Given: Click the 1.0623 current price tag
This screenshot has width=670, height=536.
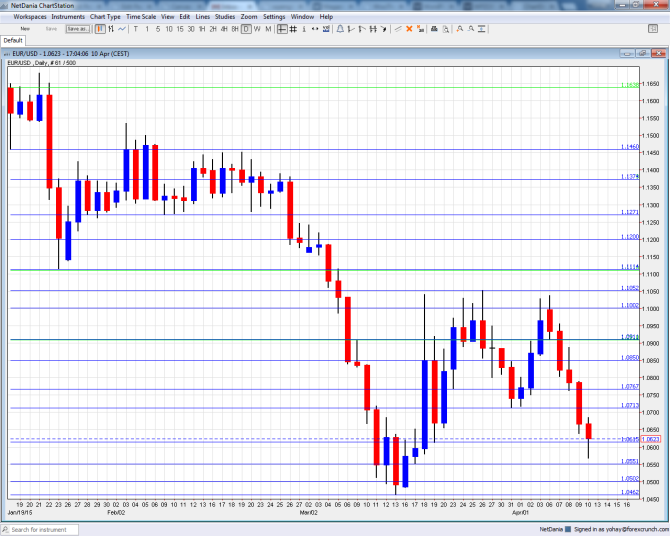Looking at the screenshot, I should (x=651, y=439).
